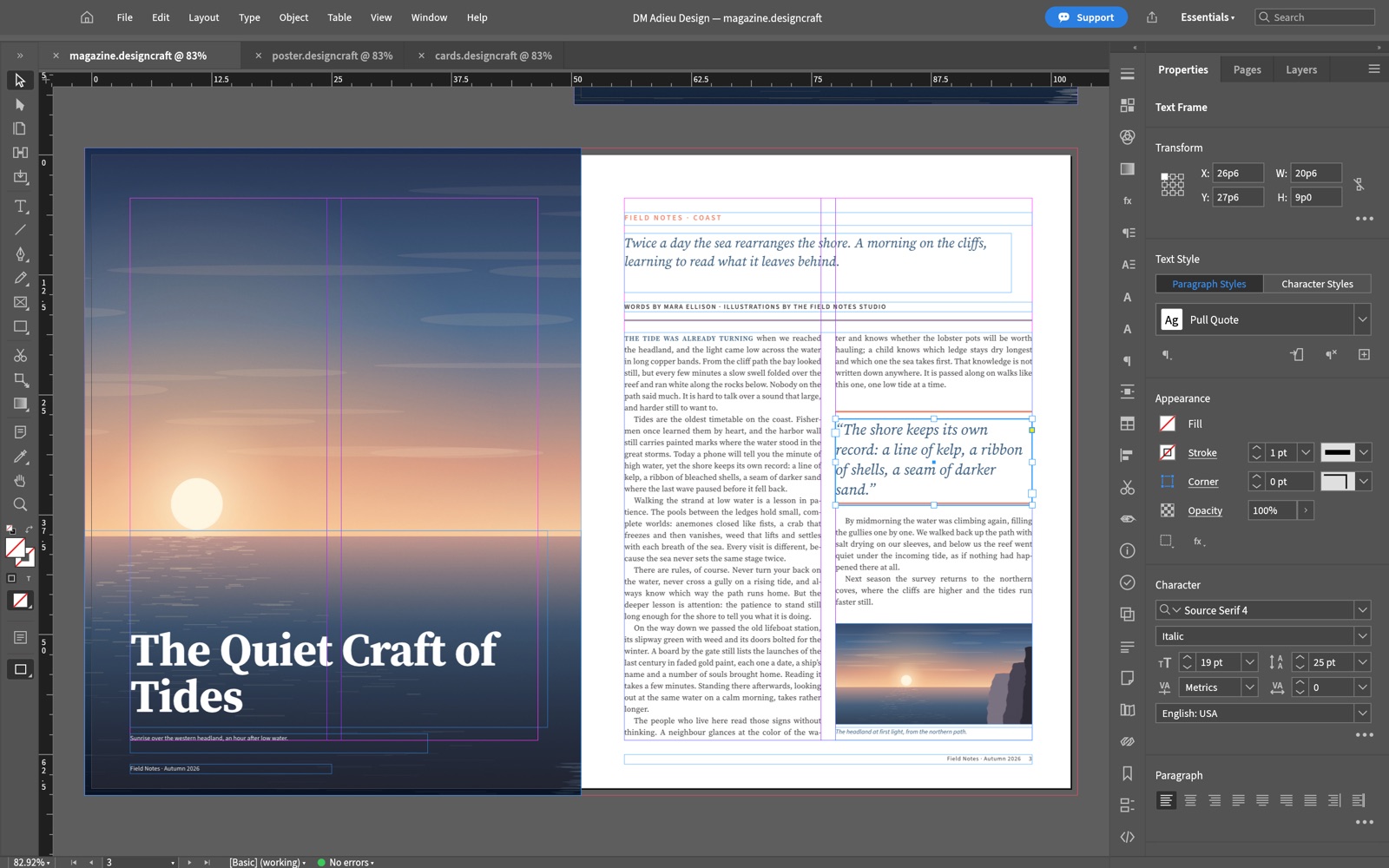Open the Italic font style dropdown

tap(1362, 636)
